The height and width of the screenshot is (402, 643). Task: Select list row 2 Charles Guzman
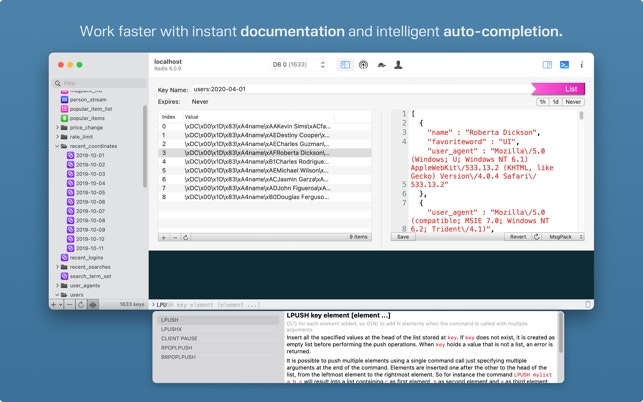point(265,144)
